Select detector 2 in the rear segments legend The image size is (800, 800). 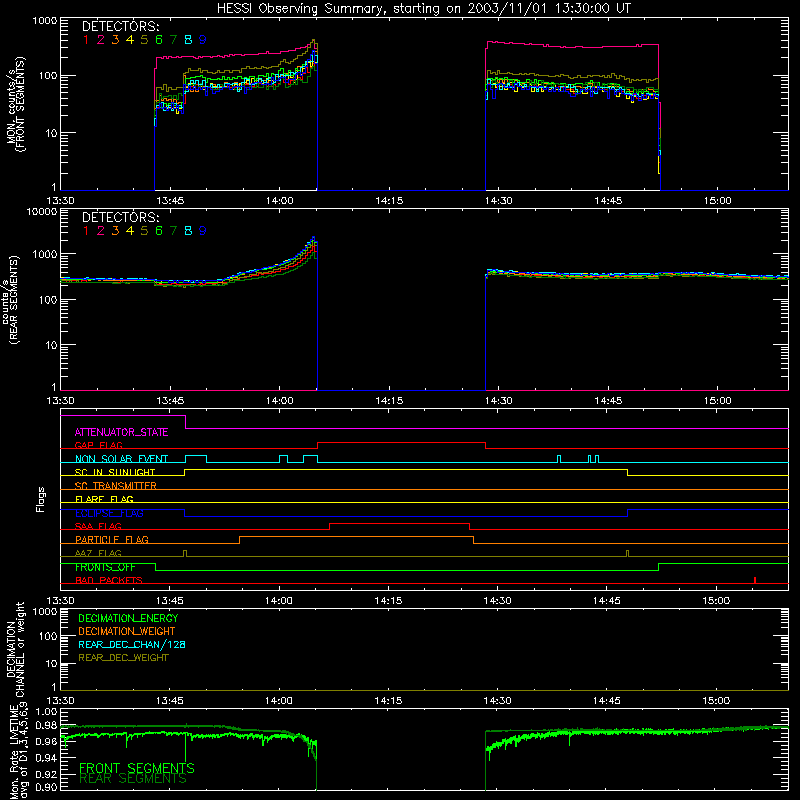click(x=101, y=231)
